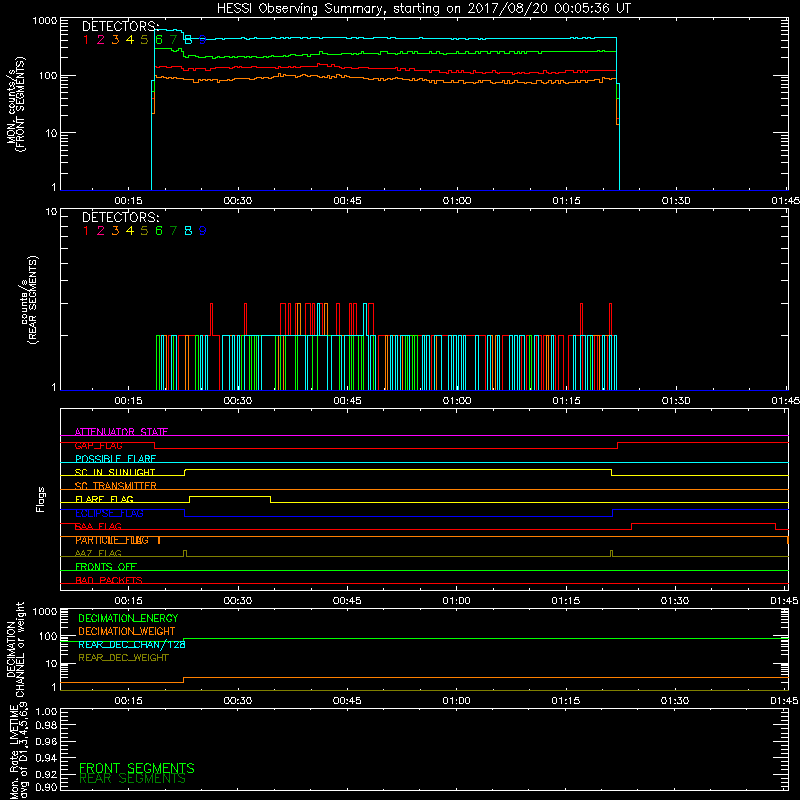
Task: Click the HESSI Observing Summary title text
Action: click(423, 8)
